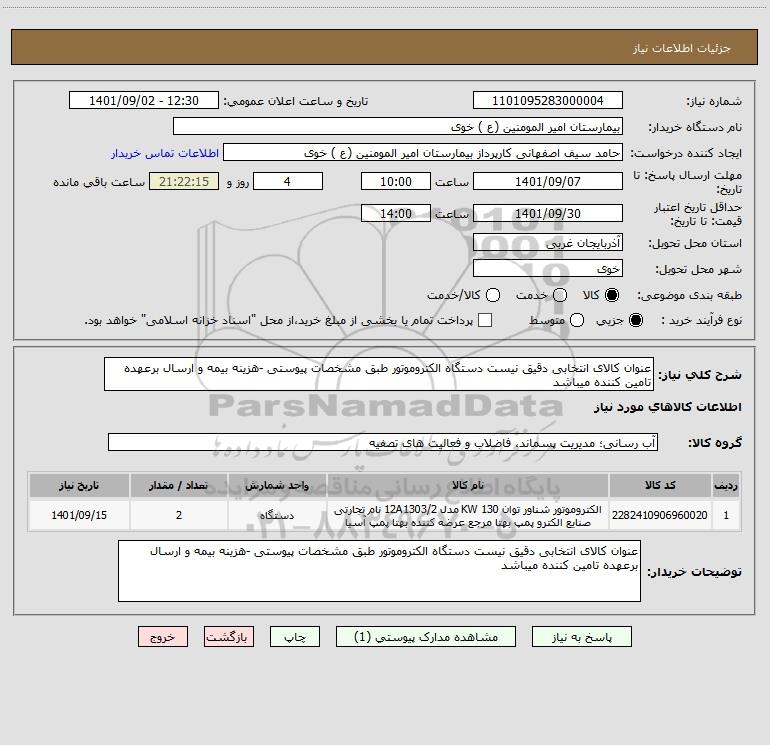The height and width of the screenshot is (745, 770).
Task: Click the توضیحات خریدار text area
Action: coord(379,571)
